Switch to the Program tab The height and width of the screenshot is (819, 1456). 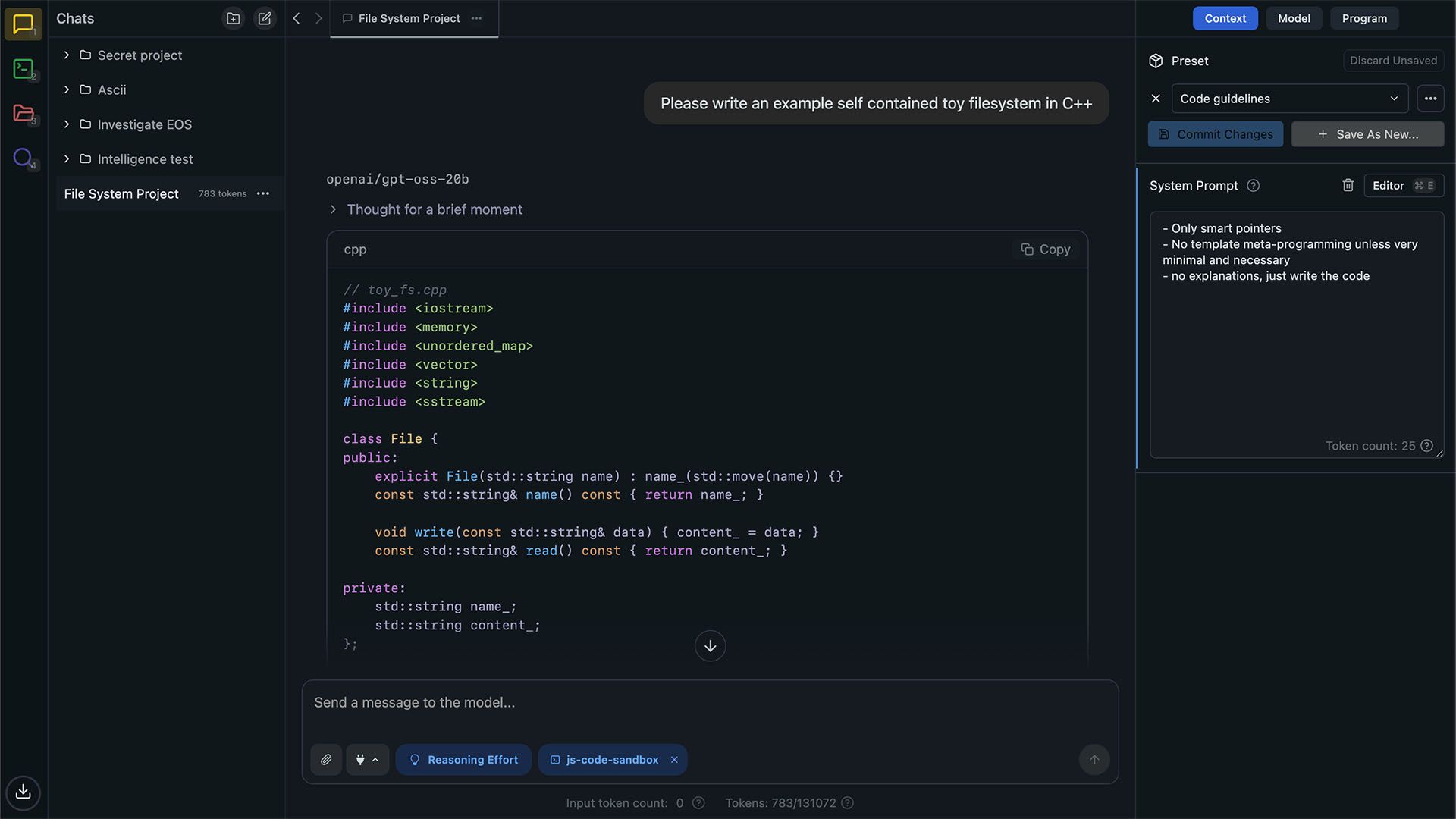tap(1363, 18)
